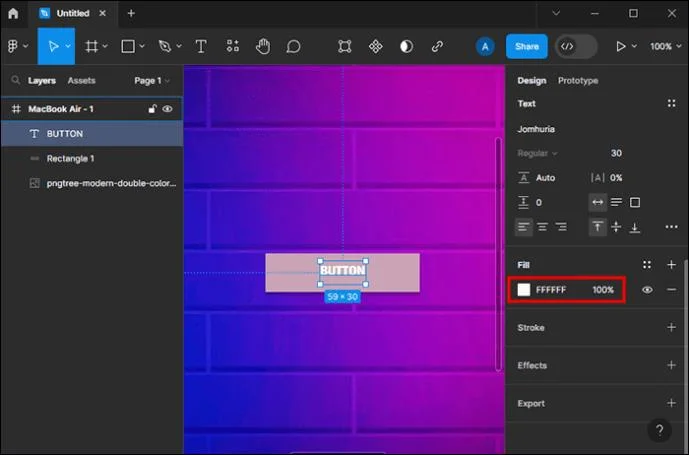689x455 pixels.
Task: Toggle Dev Mode switch
Action: point(576,46)
